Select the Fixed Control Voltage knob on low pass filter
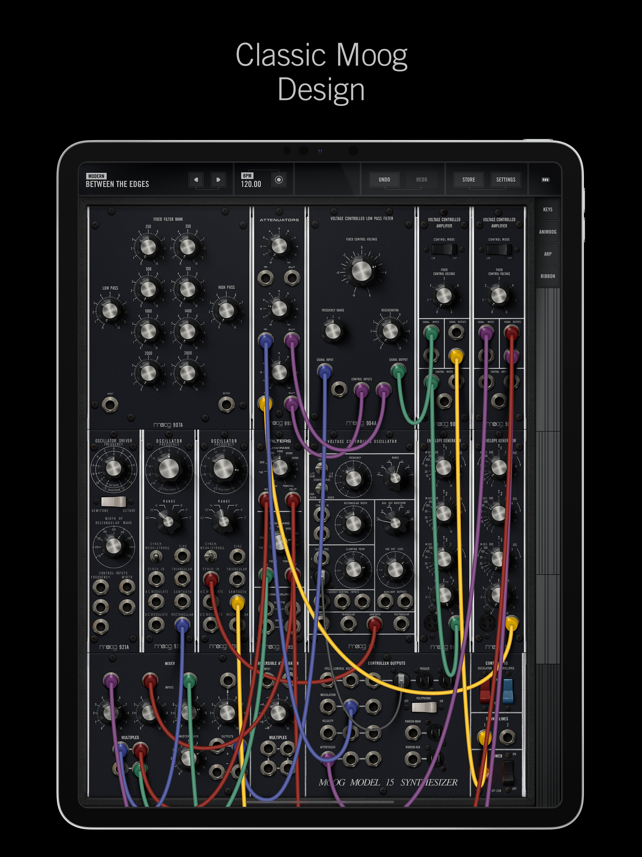Image resolution: width=642 pixels, height=857 pixels. tap(361, 271)
